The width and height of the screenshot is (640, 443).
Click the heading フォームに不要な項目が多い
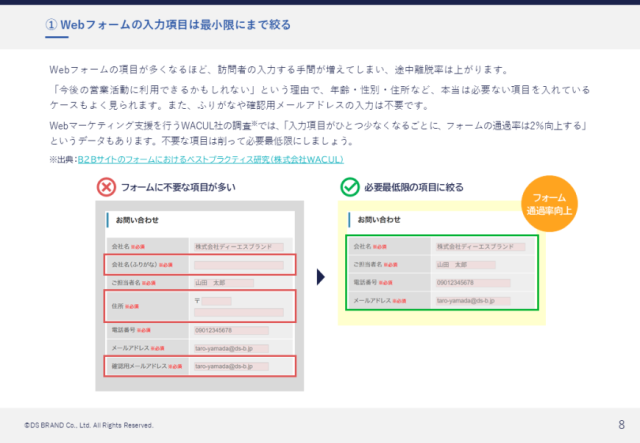(x=178, y=187)
